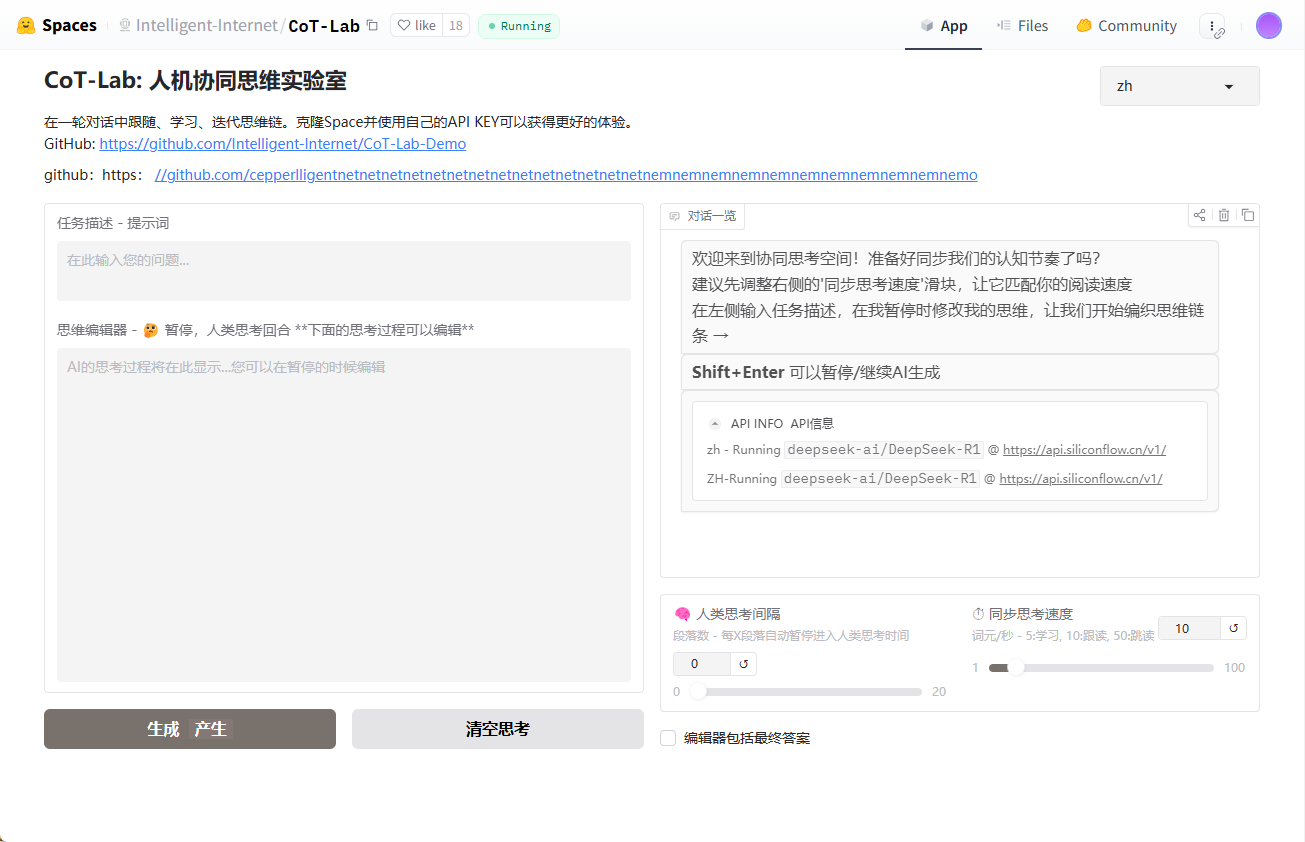The width and height of the screenshot is (1305, 842).
Task: Focus the task description prompt input
Action: [x=344, y=271]
